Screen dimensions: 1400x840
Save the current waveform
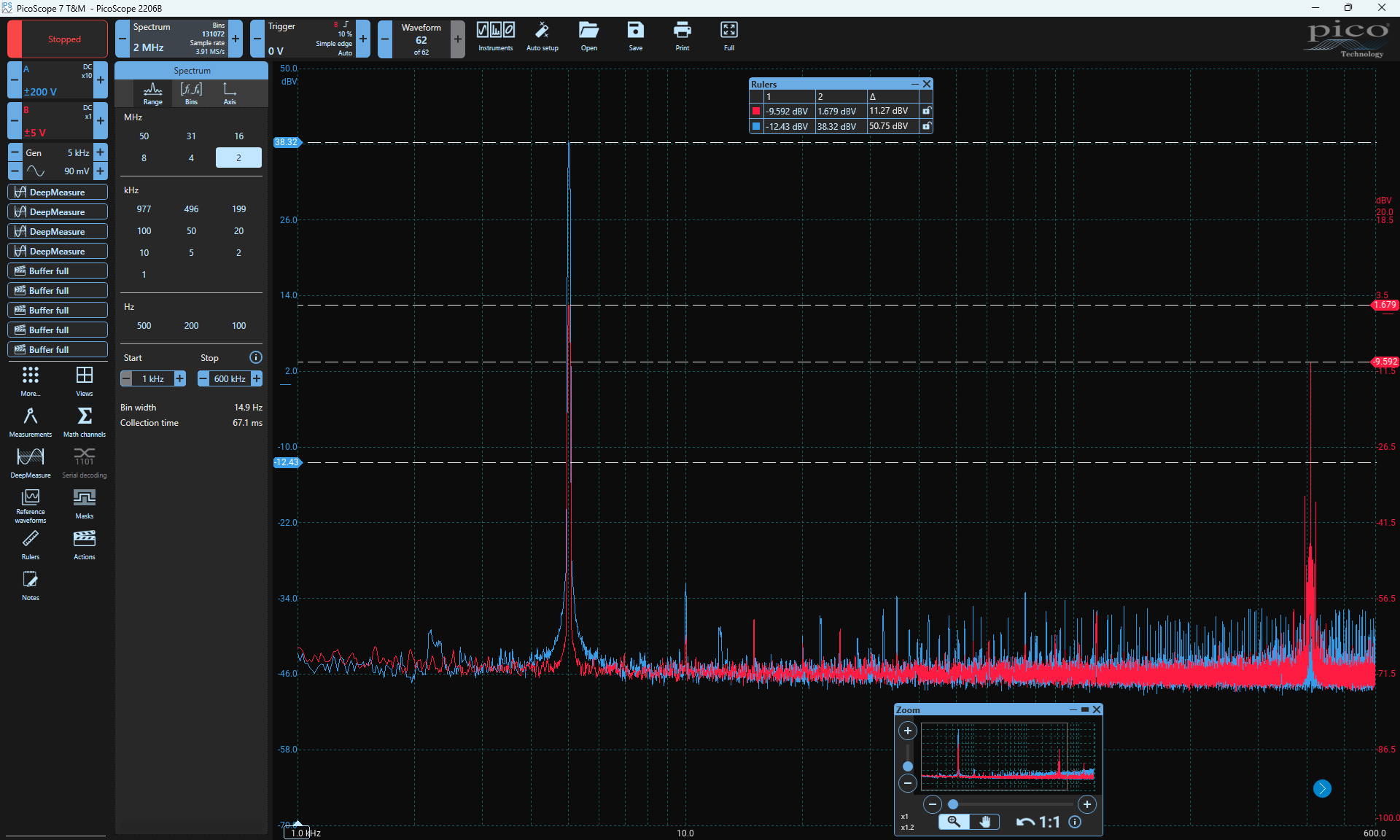[635, 36]
